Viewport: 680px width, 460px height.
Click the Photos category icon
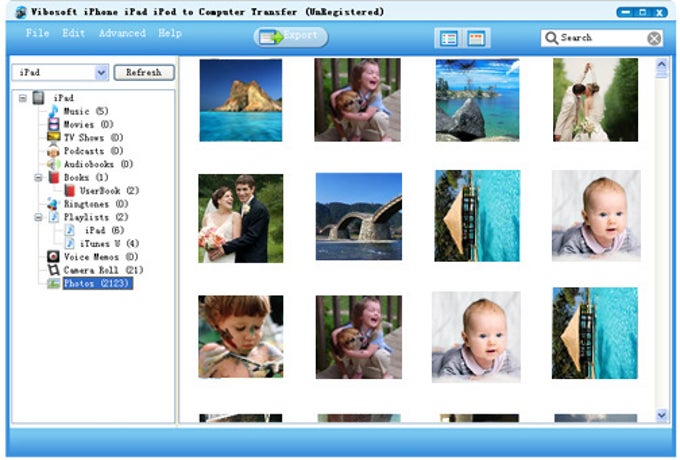click(x=53, y=283)
